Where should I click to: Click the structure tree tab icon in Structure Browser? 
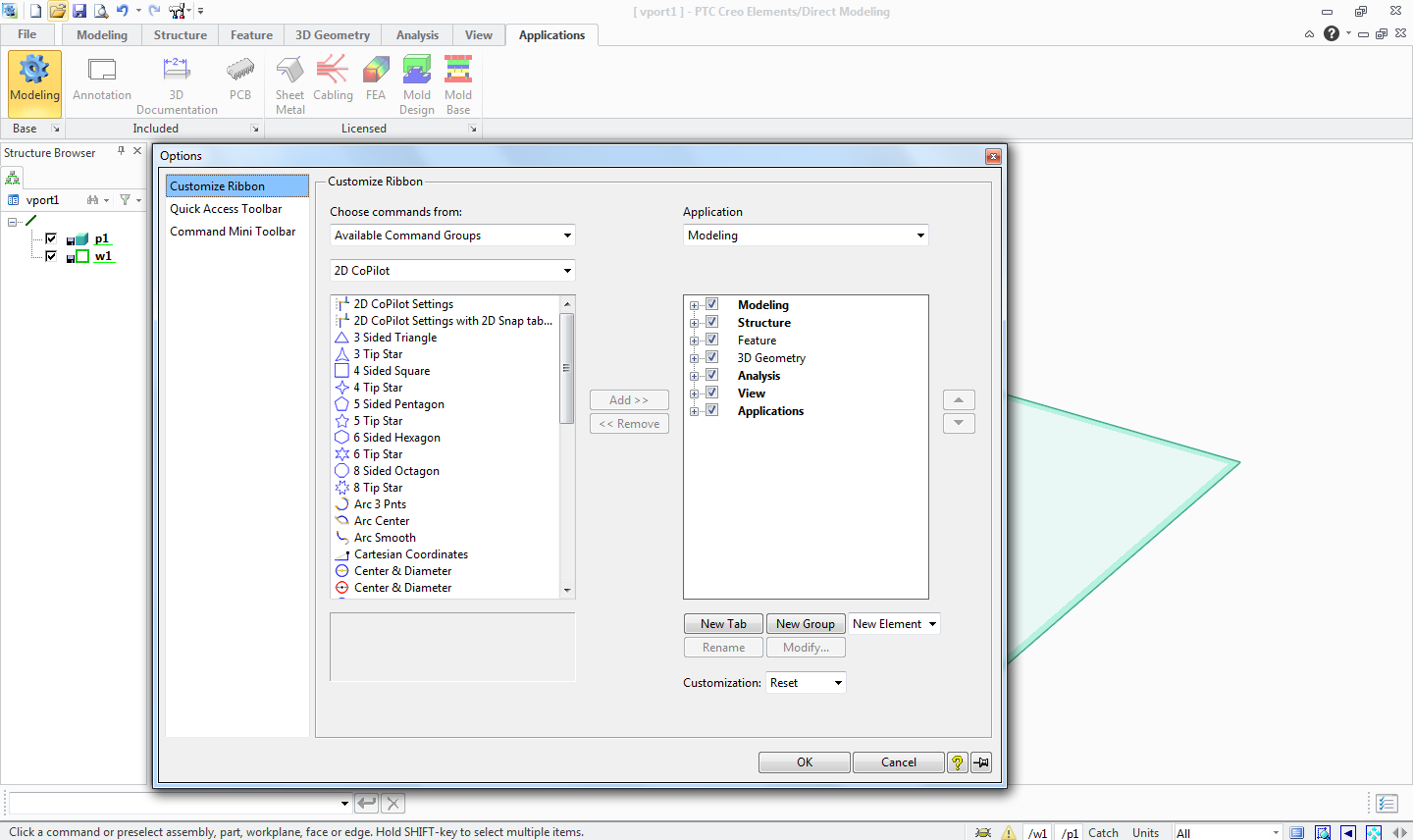[13, 178]
